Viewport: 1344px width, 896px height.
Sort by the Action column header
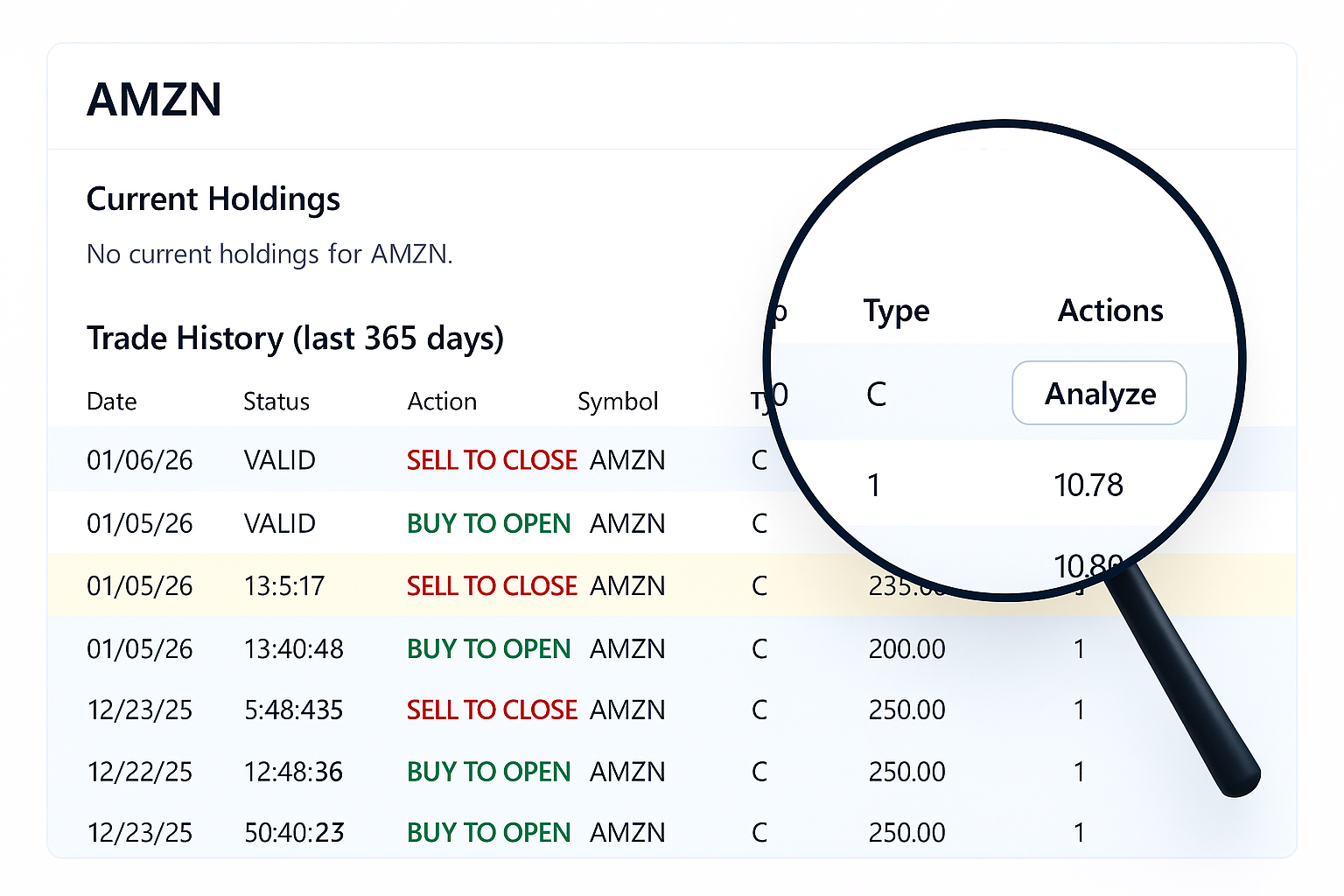[x=442, y=402]
